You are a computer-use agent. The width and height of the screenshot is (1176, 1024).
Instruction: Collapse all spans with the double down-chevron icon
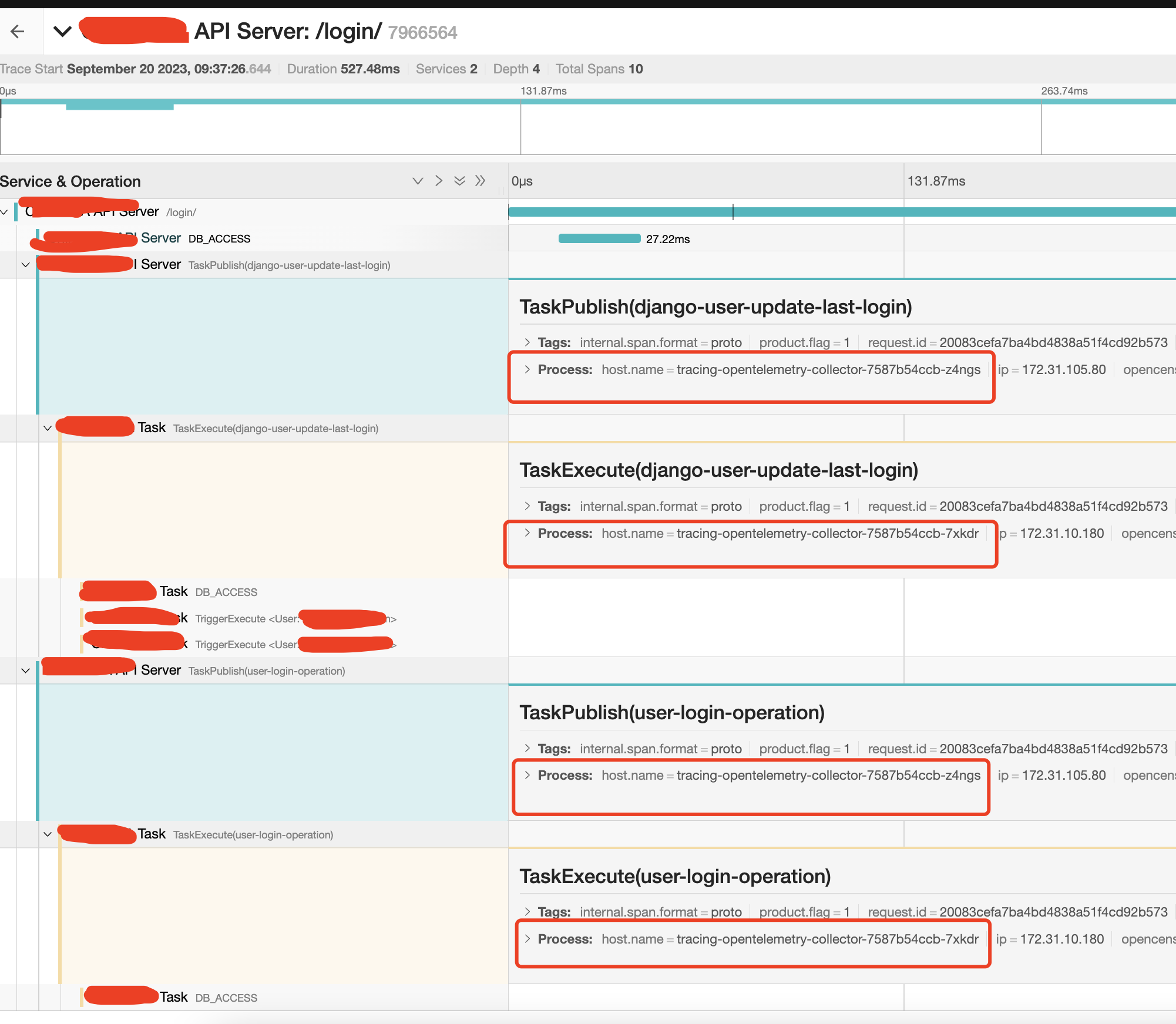(459, 181)
